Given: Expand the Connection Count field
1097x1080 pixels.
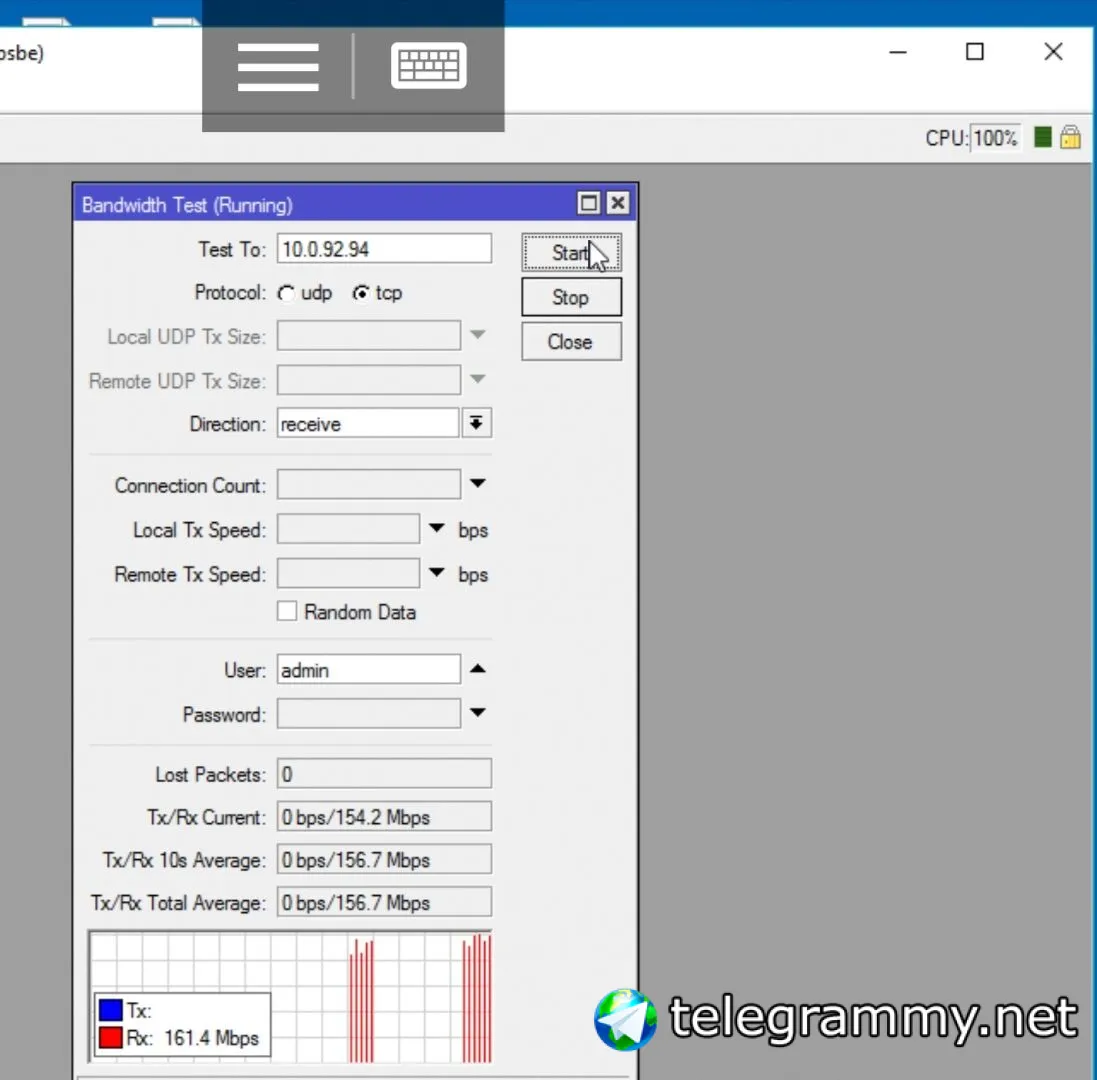Looking at the screenshot, I should pos(478,483).
